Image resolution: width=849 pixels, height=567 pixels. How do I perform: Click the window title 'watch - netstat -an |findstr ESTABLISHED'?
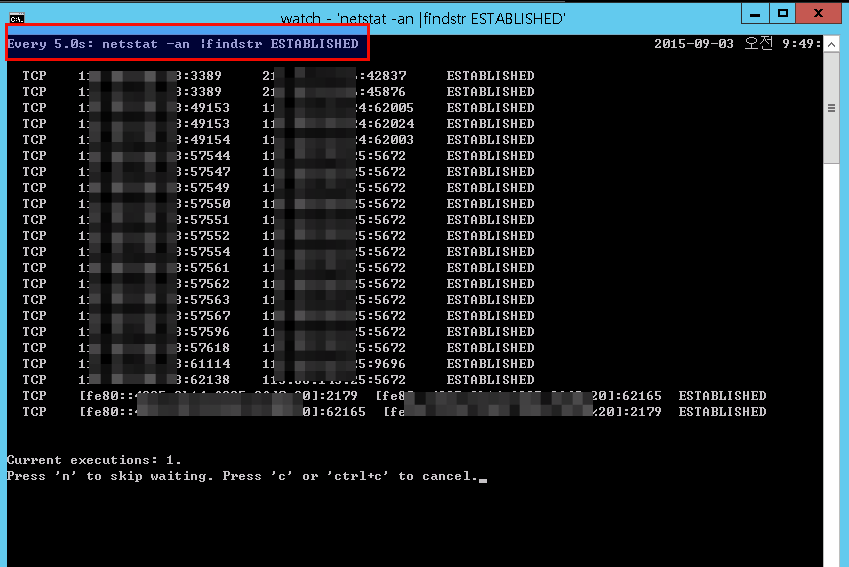(x=423, y=19)
